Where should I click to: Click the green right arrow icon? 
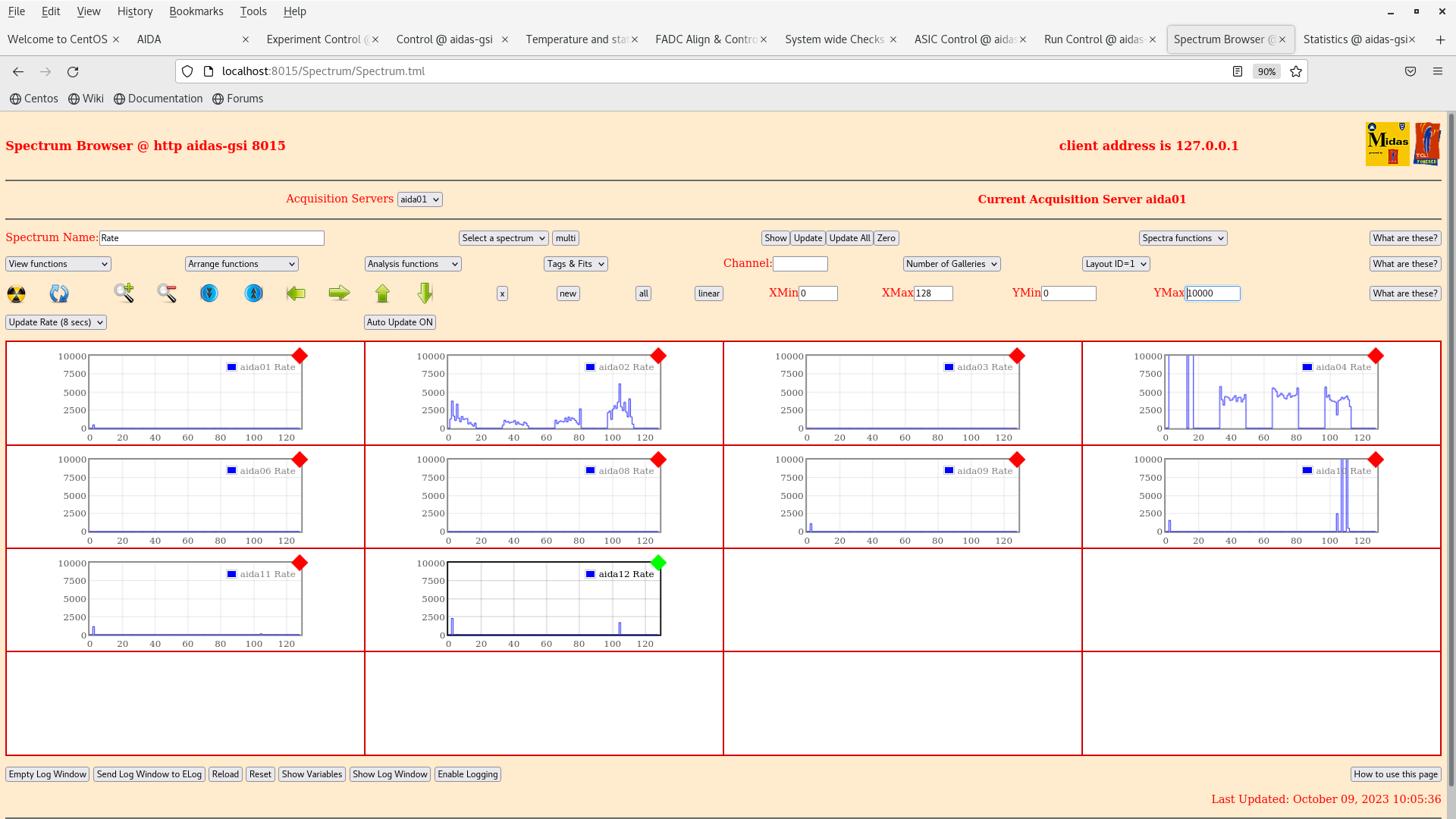pyautogui.click(x=339, y=293)
